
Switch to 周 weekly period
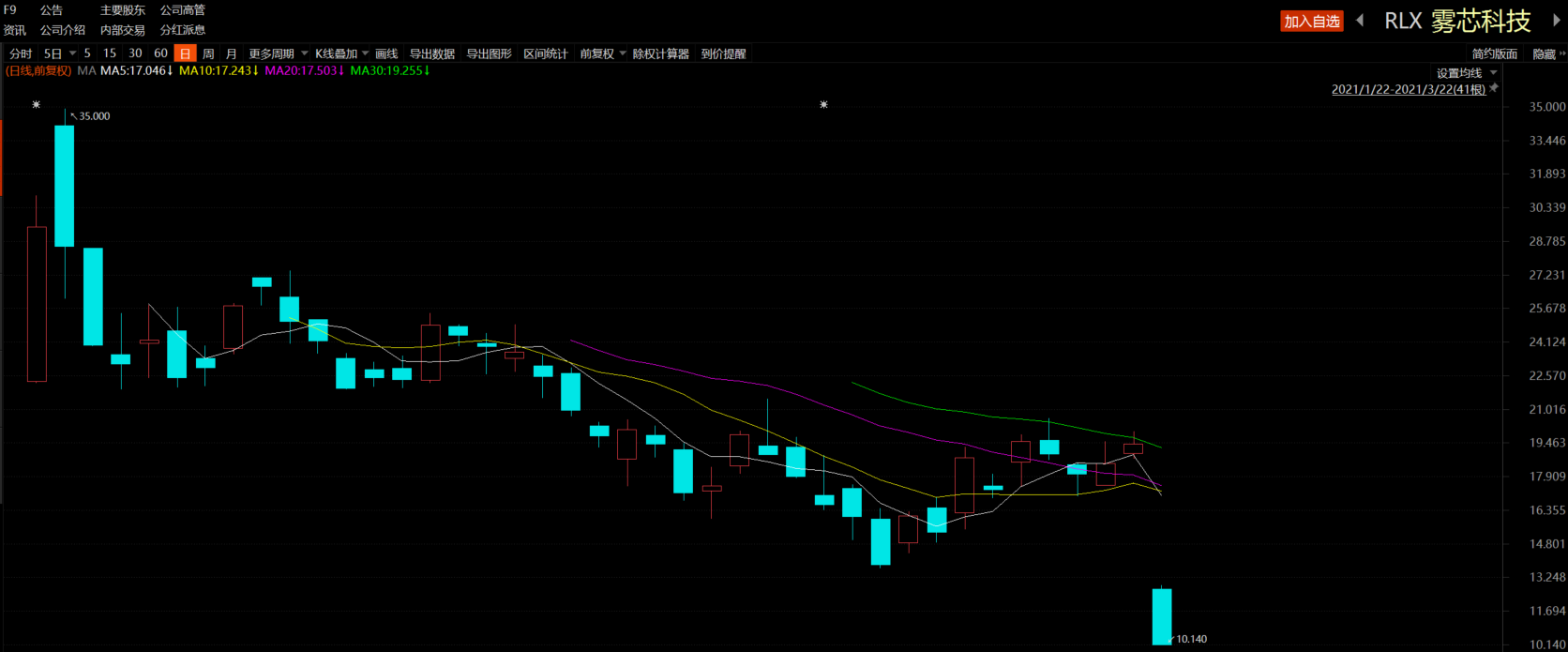pyautogui.click(x=208, y=54)
